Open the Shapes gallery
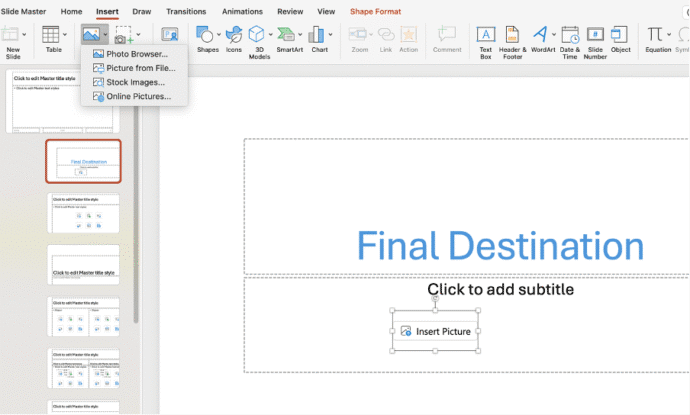 (207, 39)
